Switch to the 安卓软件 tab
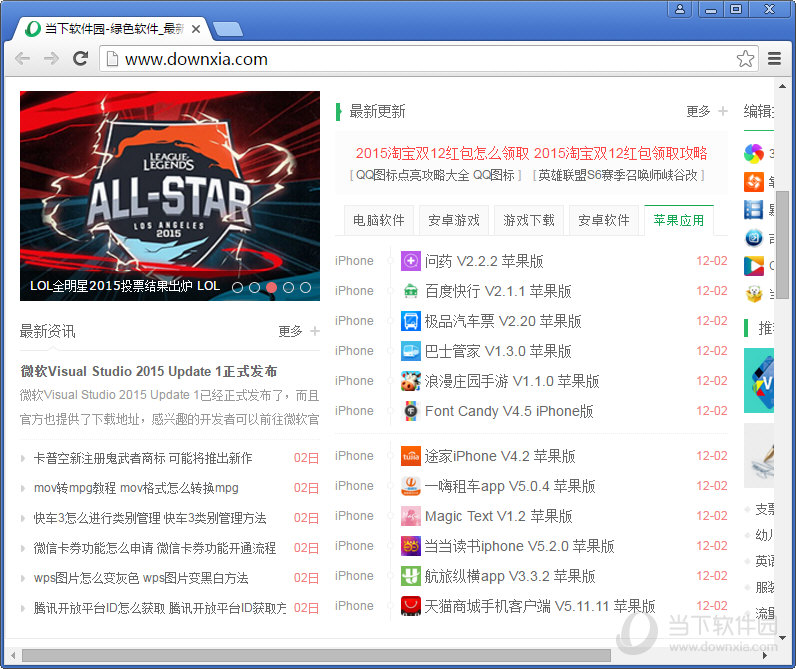This screenshot has width=796, height=669. coord(604,220)
